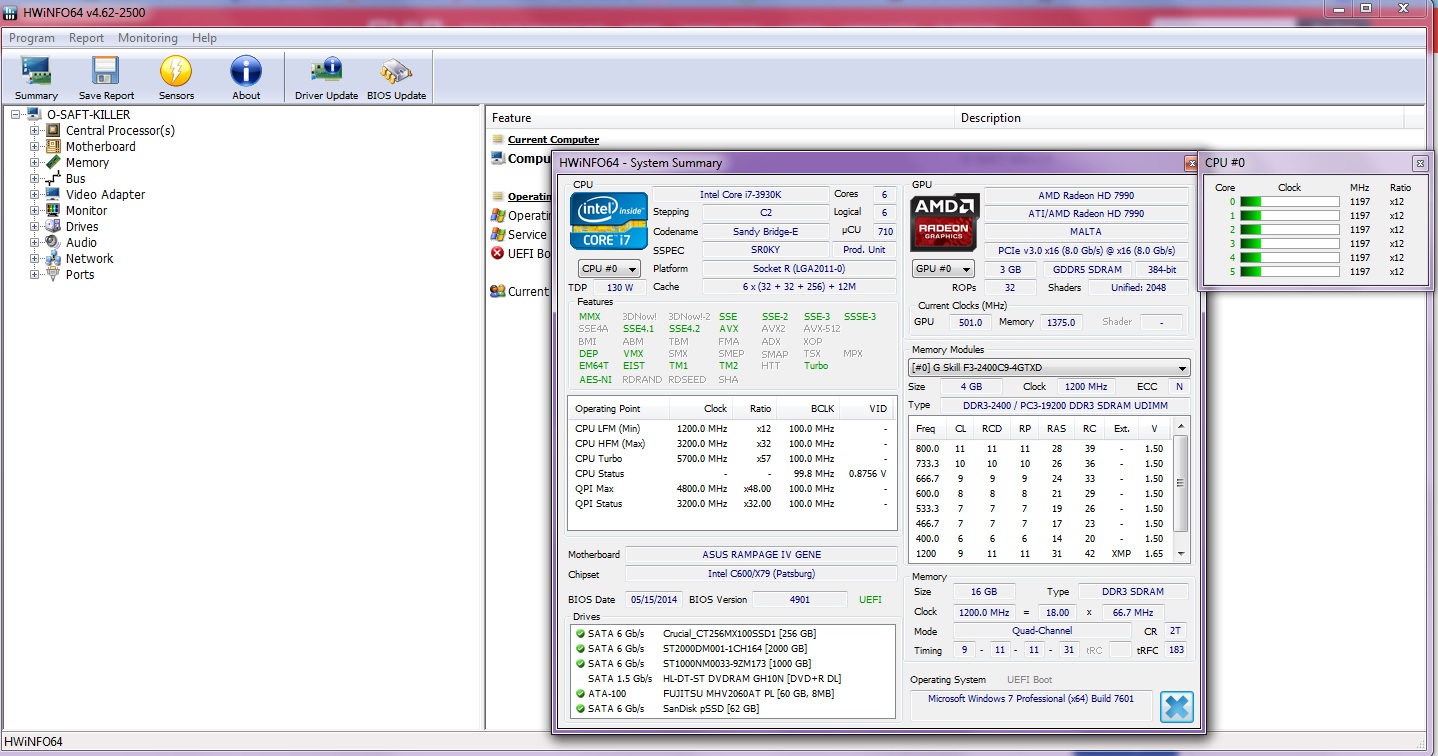
Task: Click the Core 0 clock bar
Action: [1289, 201]
